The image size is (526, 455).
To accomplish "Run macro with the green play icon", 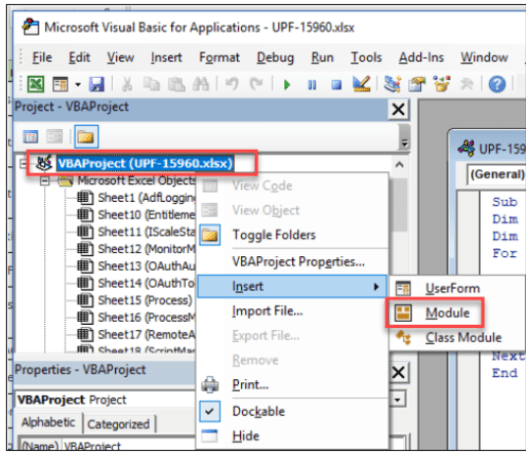I will [x=287, y=85].
